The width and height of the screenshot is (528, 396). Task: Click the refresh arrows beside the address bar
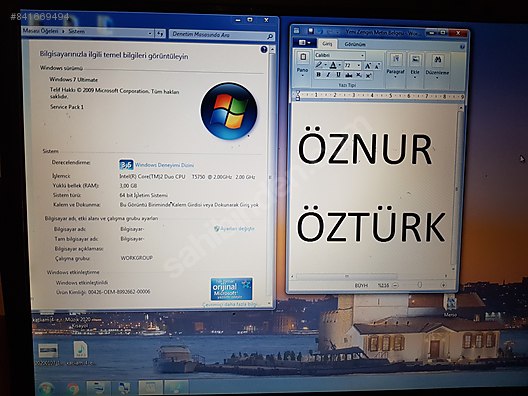point(160,33)
